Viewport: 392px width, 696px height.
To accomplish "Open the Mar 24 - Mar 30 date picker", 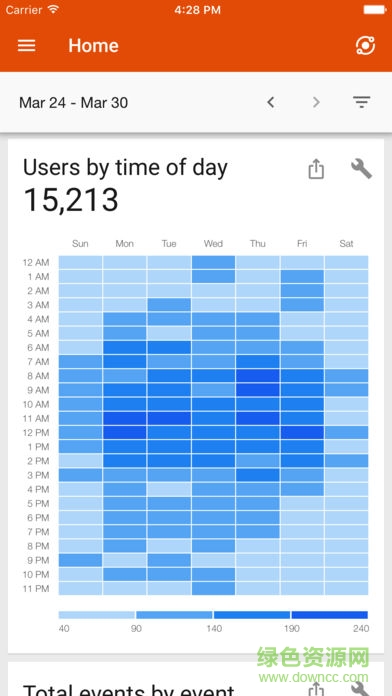I will click(x=73, y=103).
